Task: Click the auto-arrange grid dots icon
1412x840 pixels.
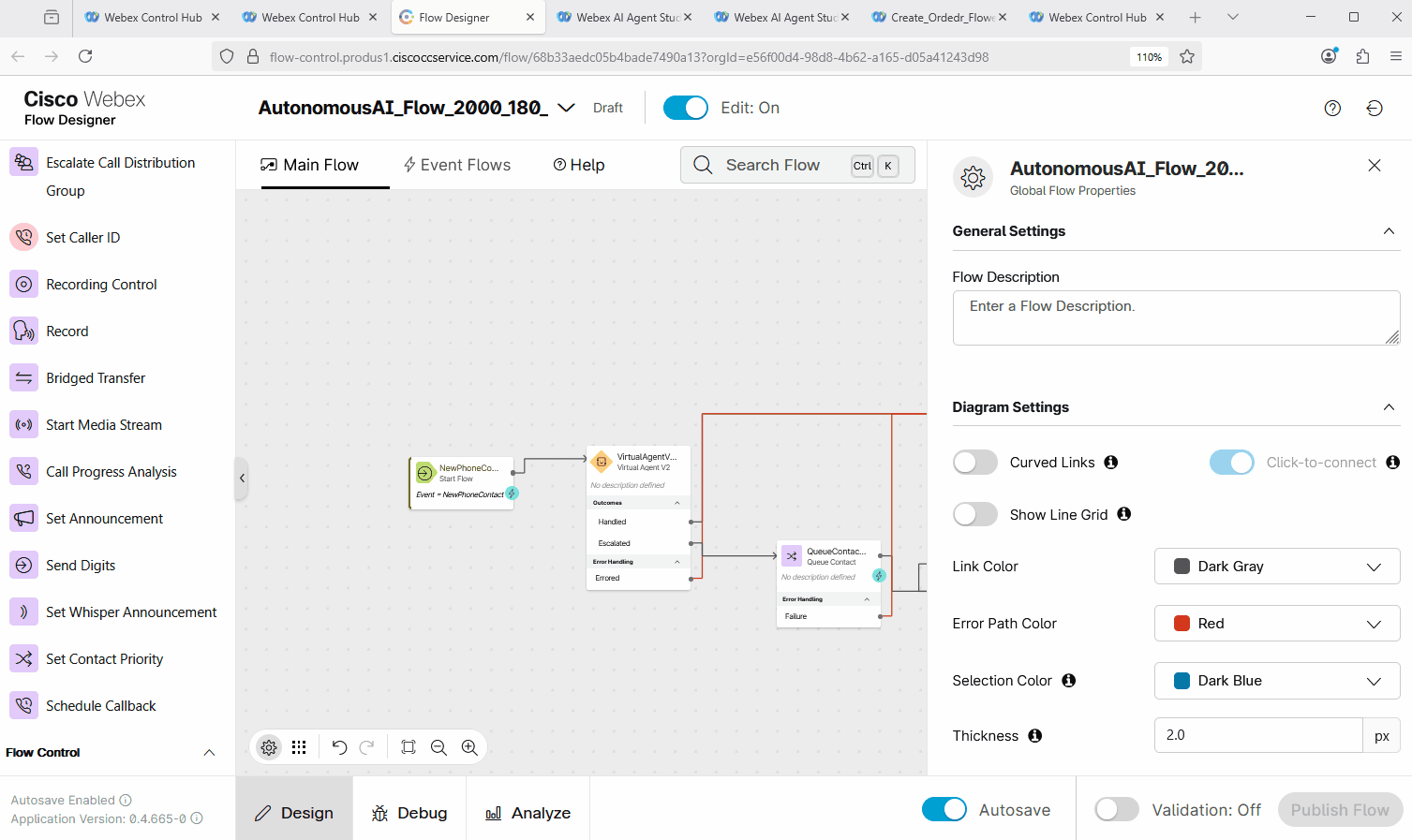Action: (299, 747)
